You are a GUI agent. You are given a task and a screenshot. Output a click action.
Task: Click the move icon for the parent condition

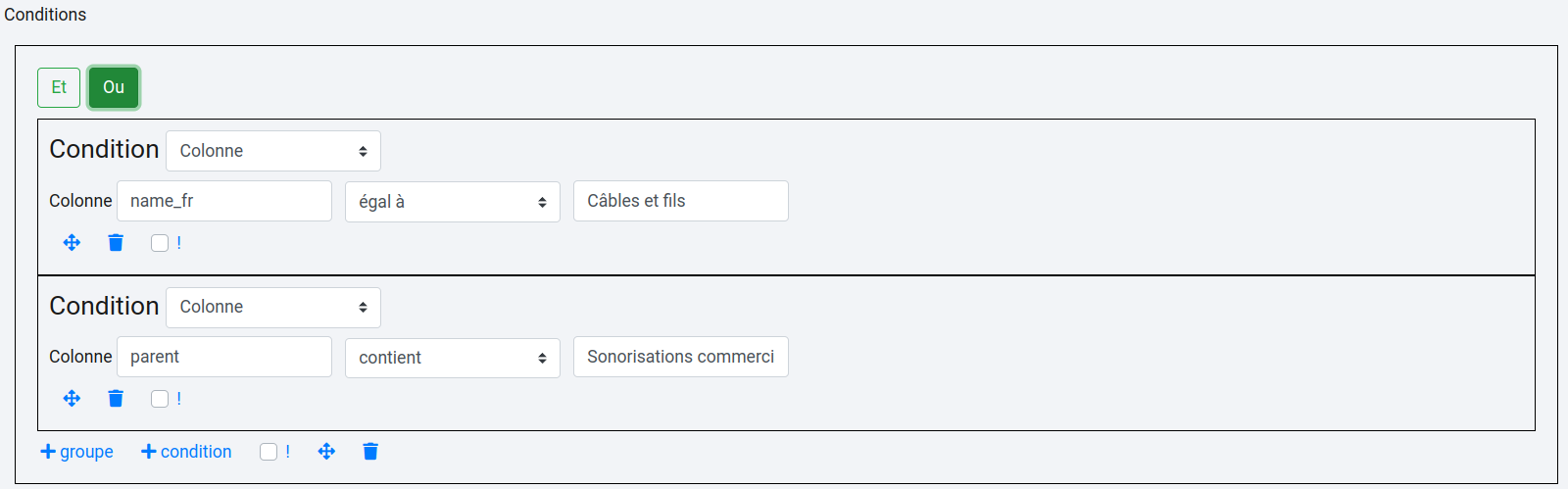pyautogui.click(x=72, y=398)
